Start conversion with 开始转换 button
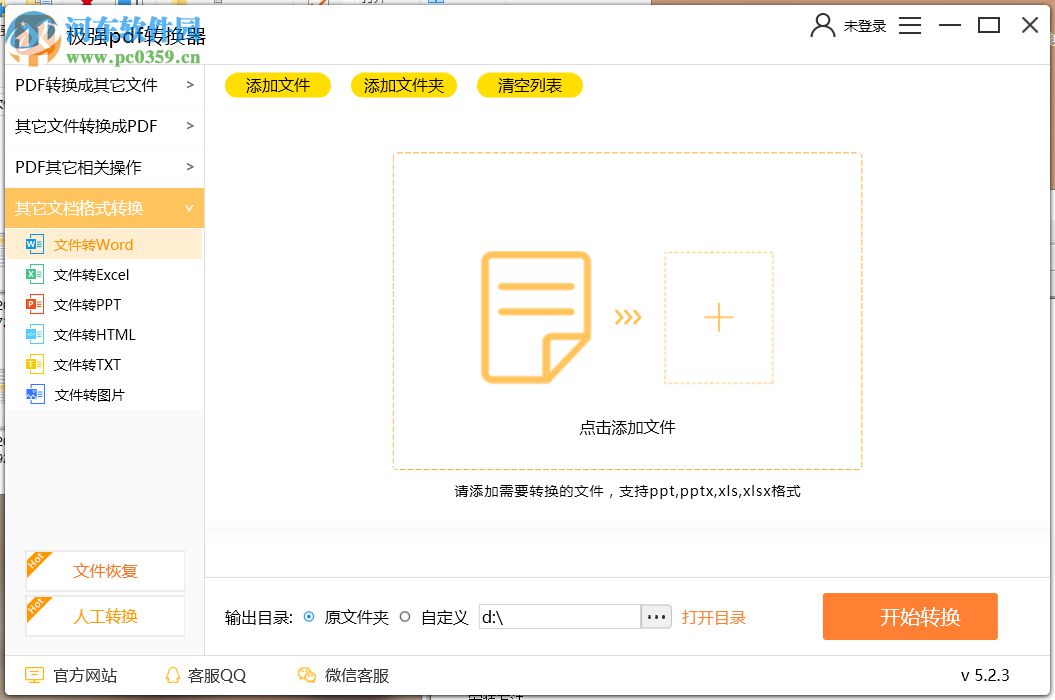Image resolution: width=1055 pixels, height=700 pixels. tap(910, 616)
